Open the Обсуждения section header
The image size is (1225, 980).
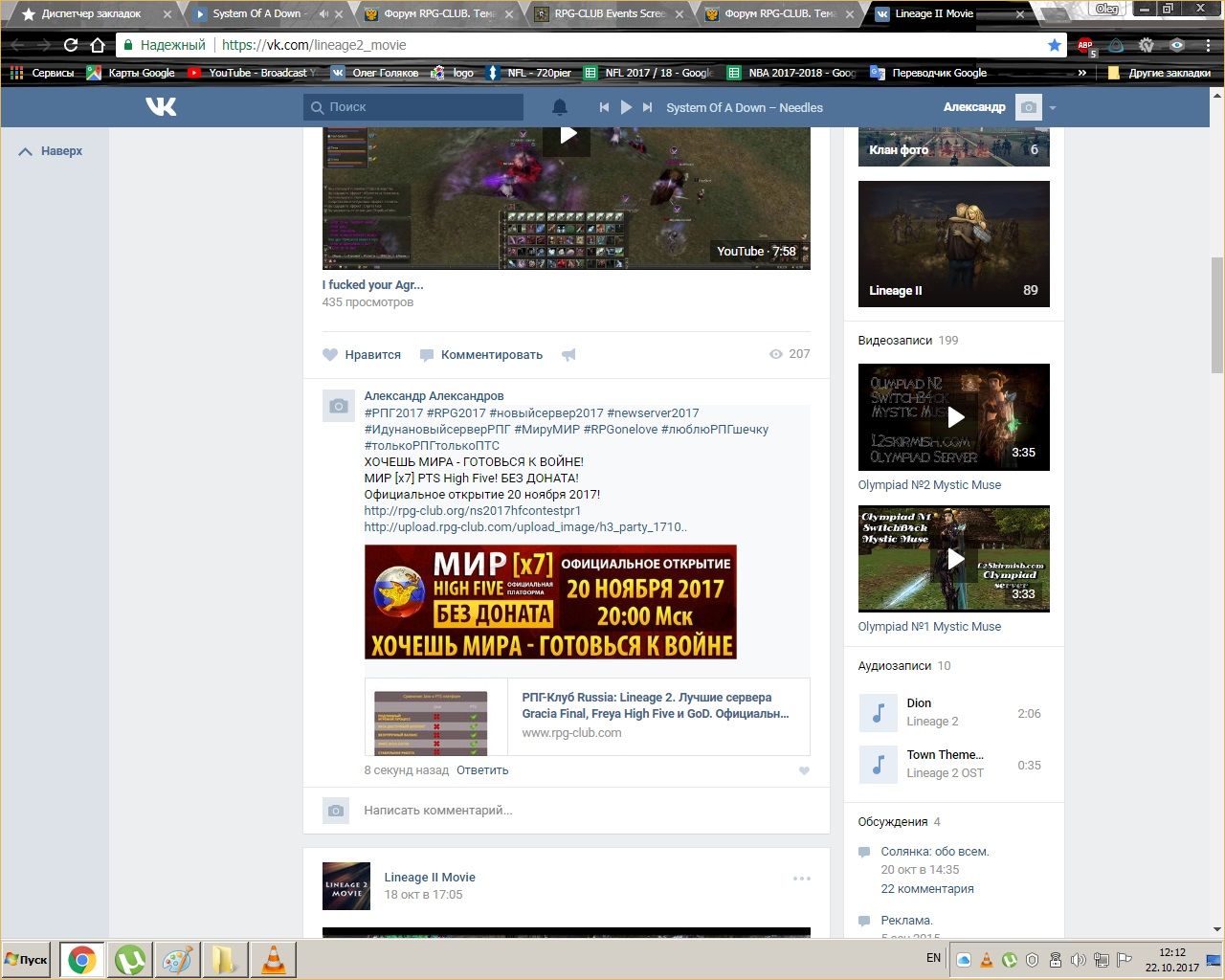coord(893,821)
